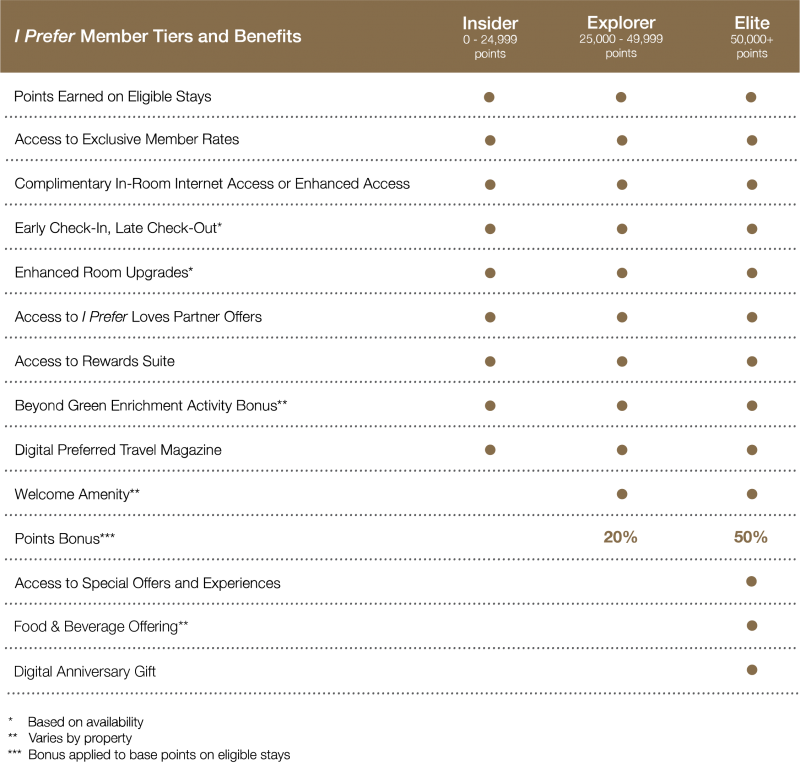This screenshot has height=782, width=800.
Task: Click the Explorer dot in the first benefit row
Action: [621, 97]
